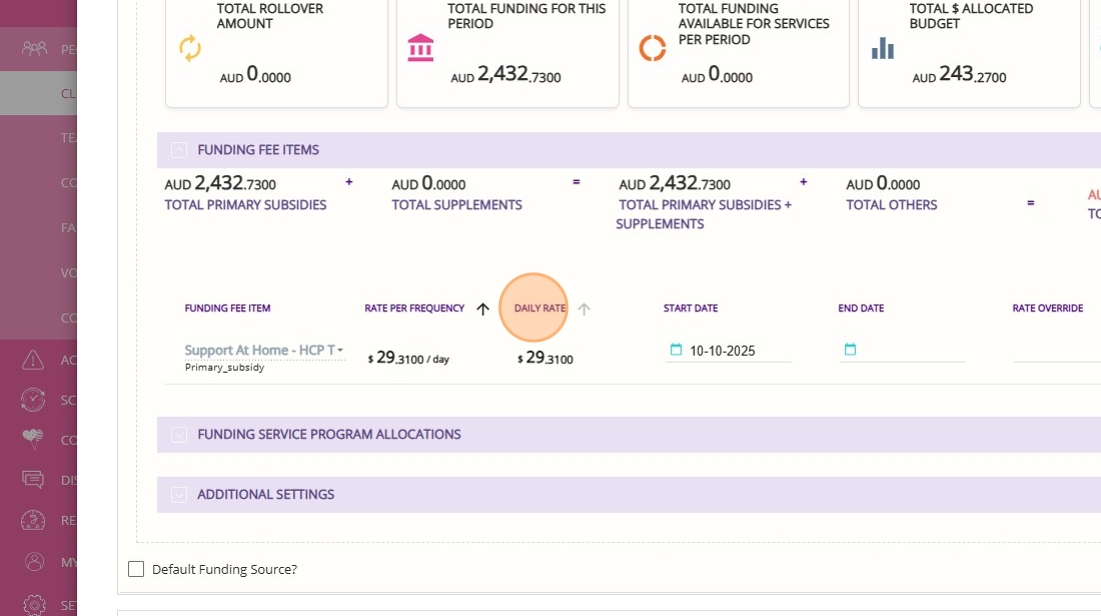Open the Support At Home funding fee dropdown

265,351
